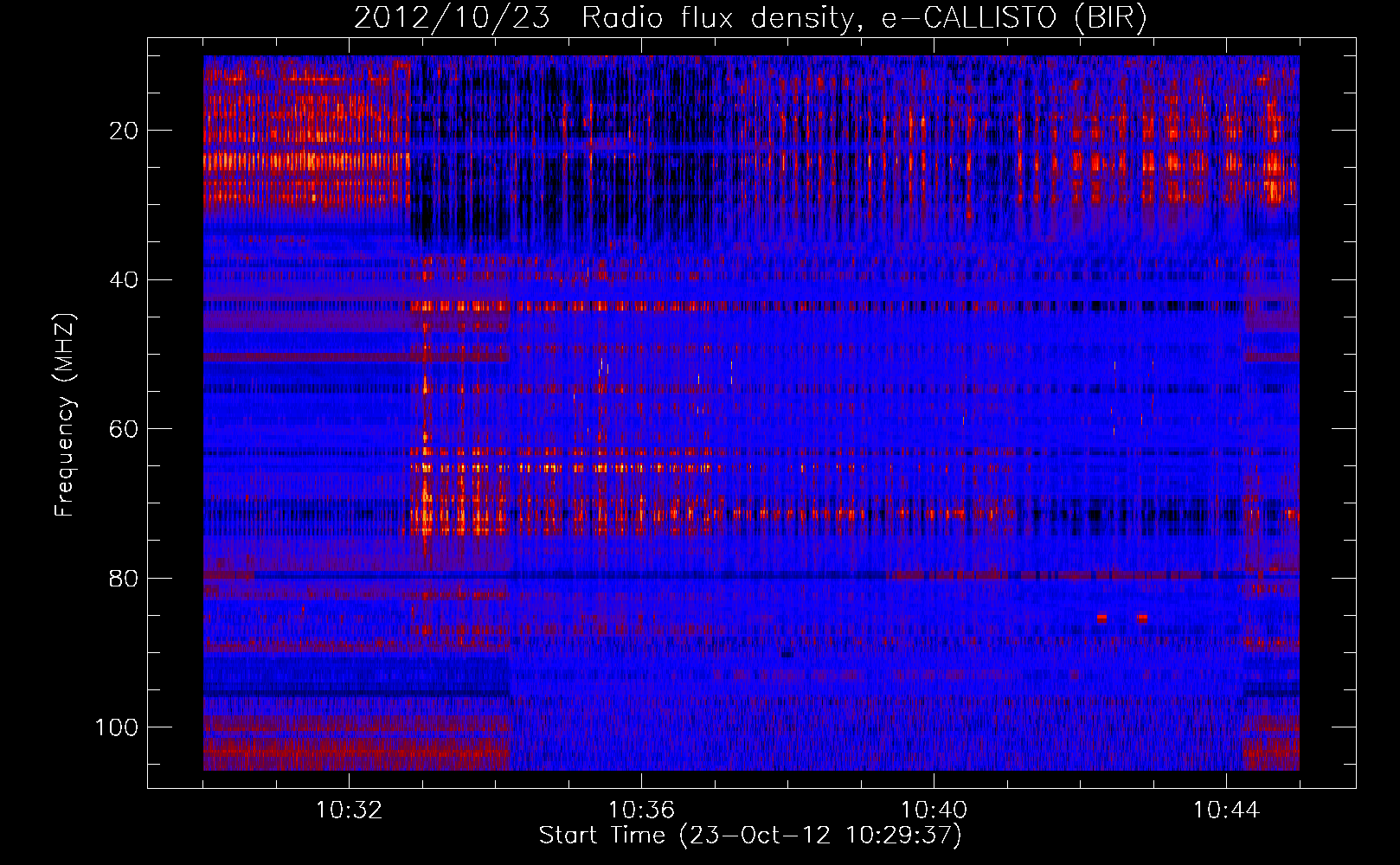
Task: Click the 10:40 time tick label
Action: point(934,811)
